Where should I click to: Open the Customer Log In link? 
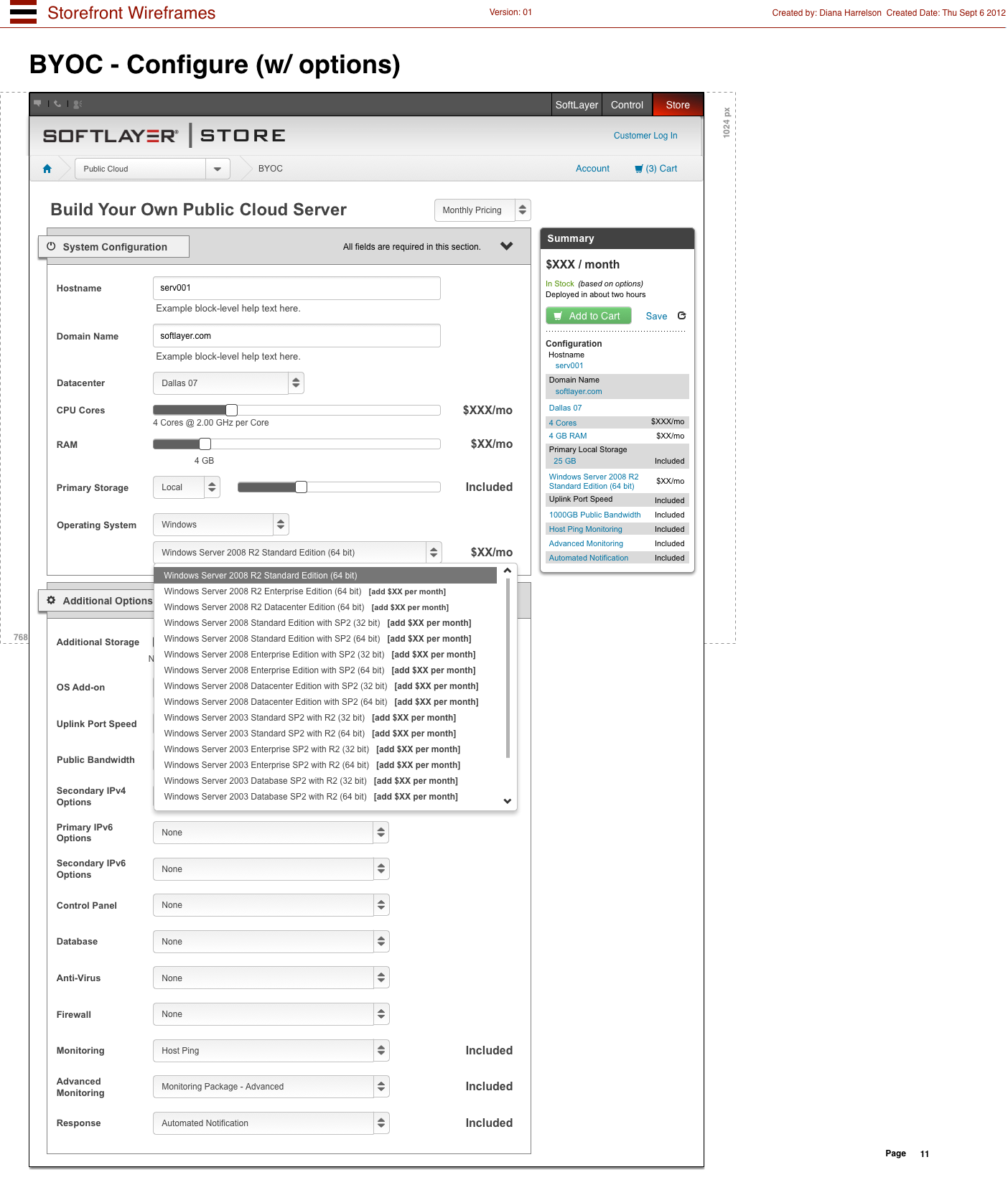pyautogui.click(x=645, y=136)
